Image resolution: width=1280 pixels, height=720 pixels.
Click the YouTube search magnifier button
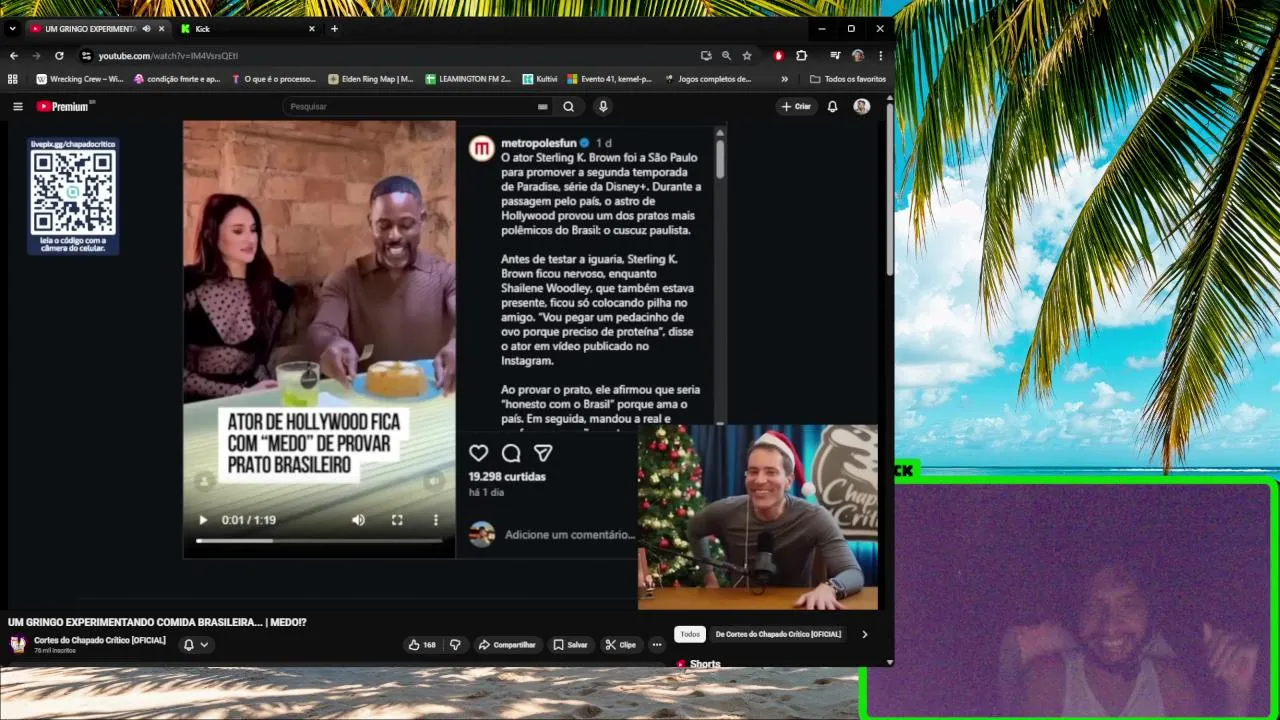(x=568, y=106)
